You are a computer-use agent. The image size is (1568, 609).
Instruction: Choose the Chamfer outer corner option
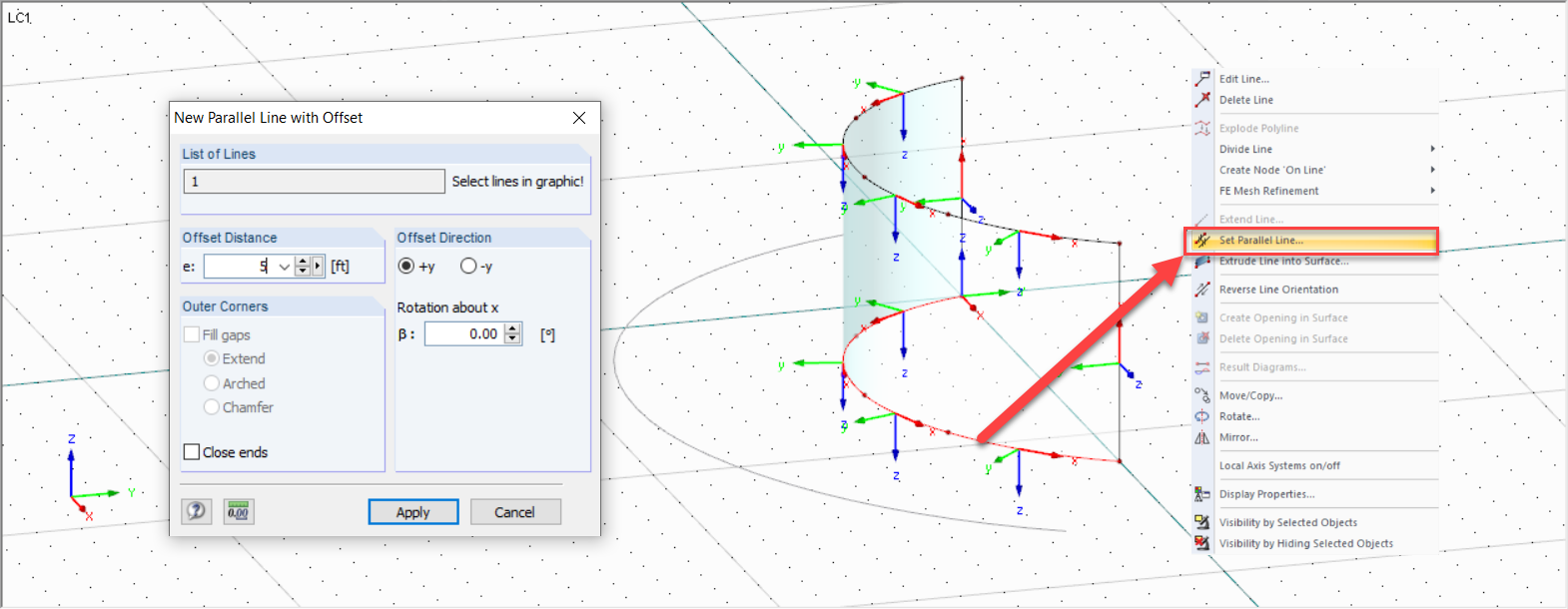(212, 407)
